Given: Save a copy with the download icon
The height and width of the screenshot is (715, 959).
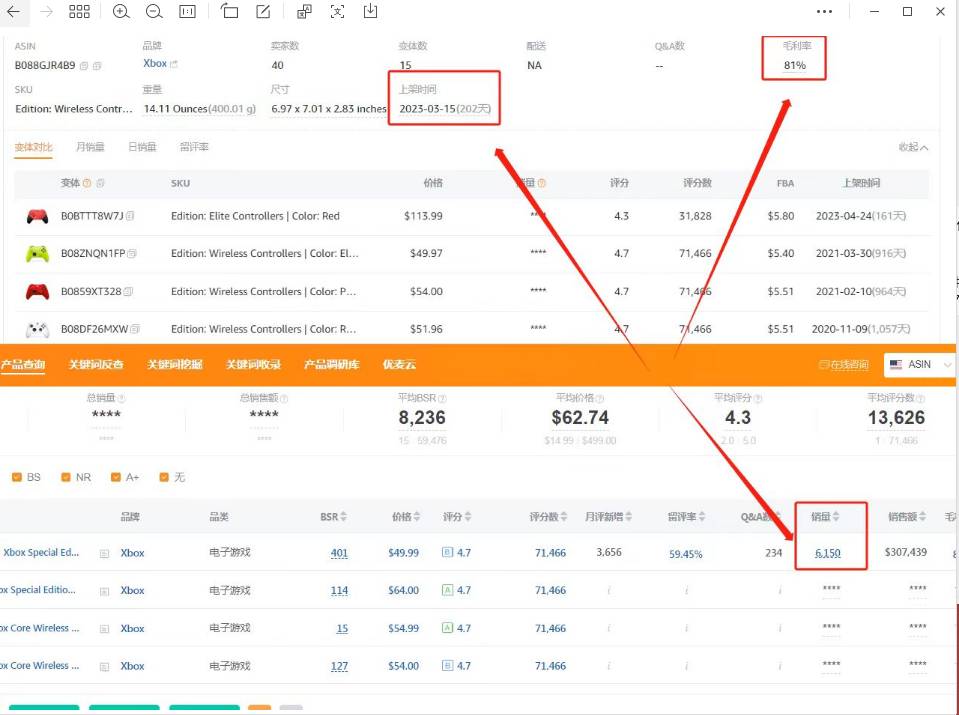Looking at the screenshot, I should (370, 11).
